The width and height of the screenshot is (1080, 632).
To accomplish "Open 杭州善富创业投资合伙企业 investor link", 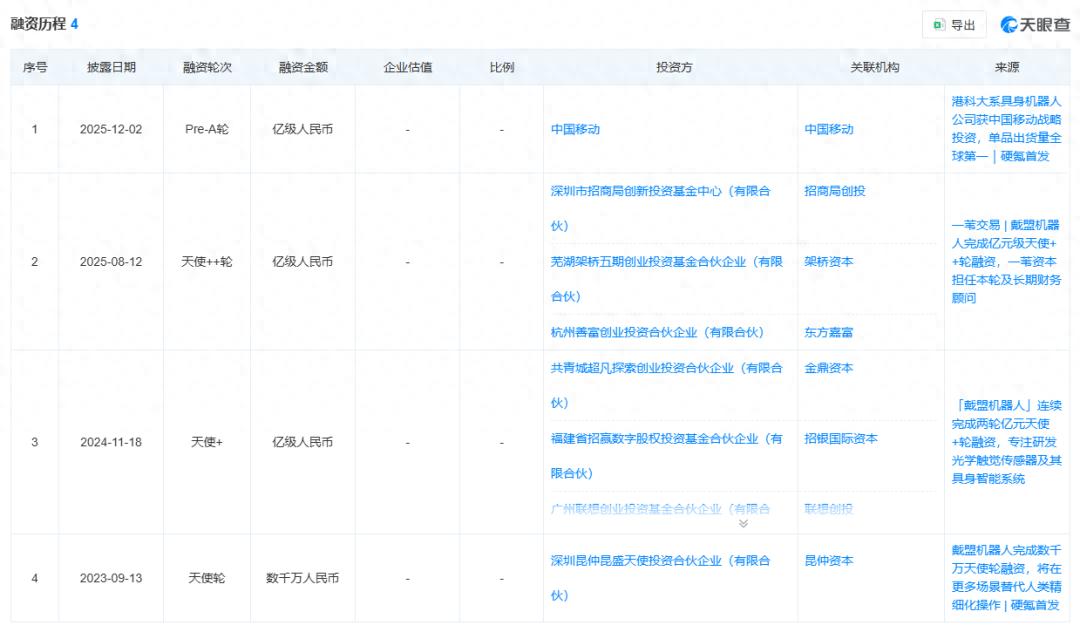I will pyautogui.click(x=657, y=333).
